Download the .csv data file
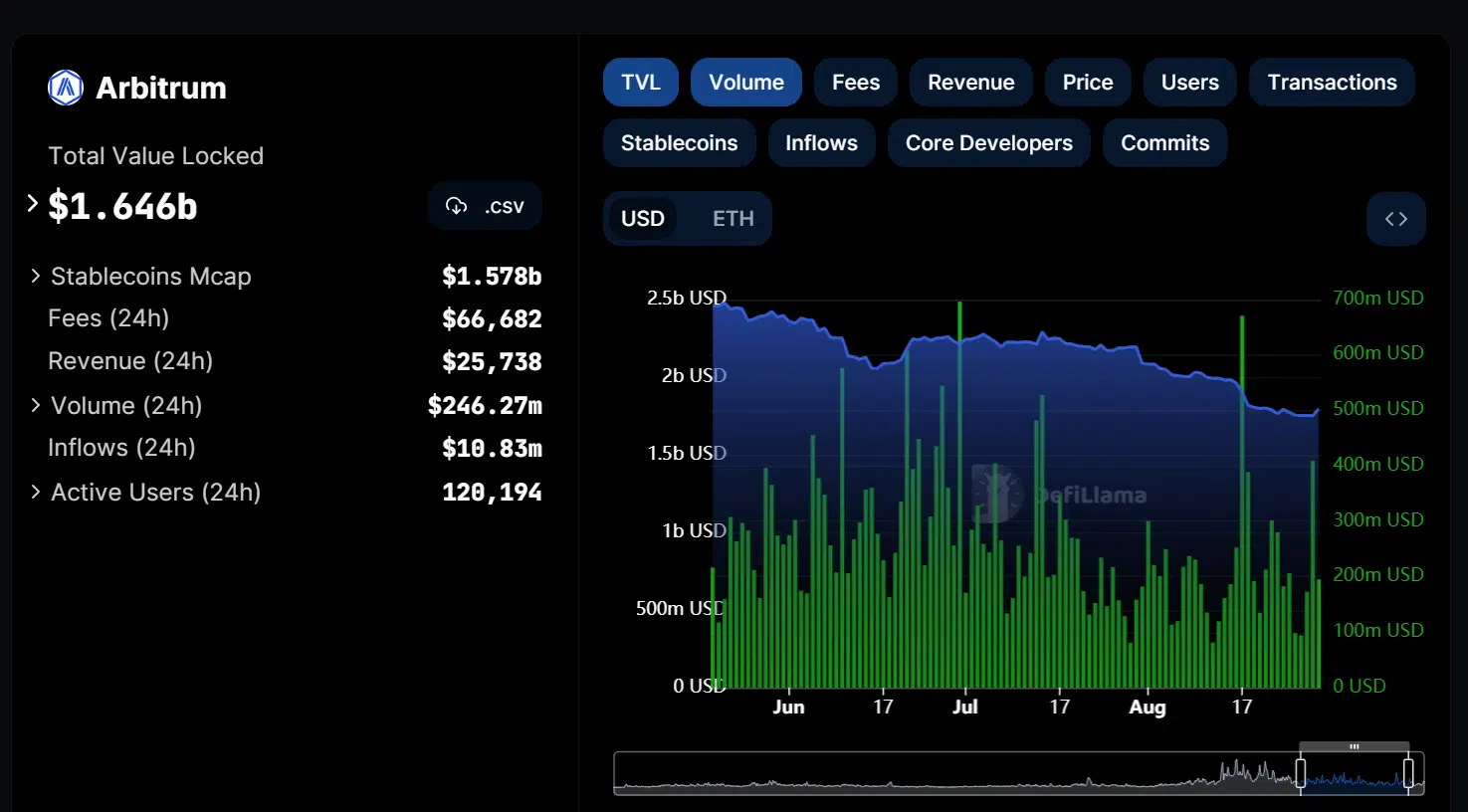Screen dimensions: 1468x812 pos(485,206)
